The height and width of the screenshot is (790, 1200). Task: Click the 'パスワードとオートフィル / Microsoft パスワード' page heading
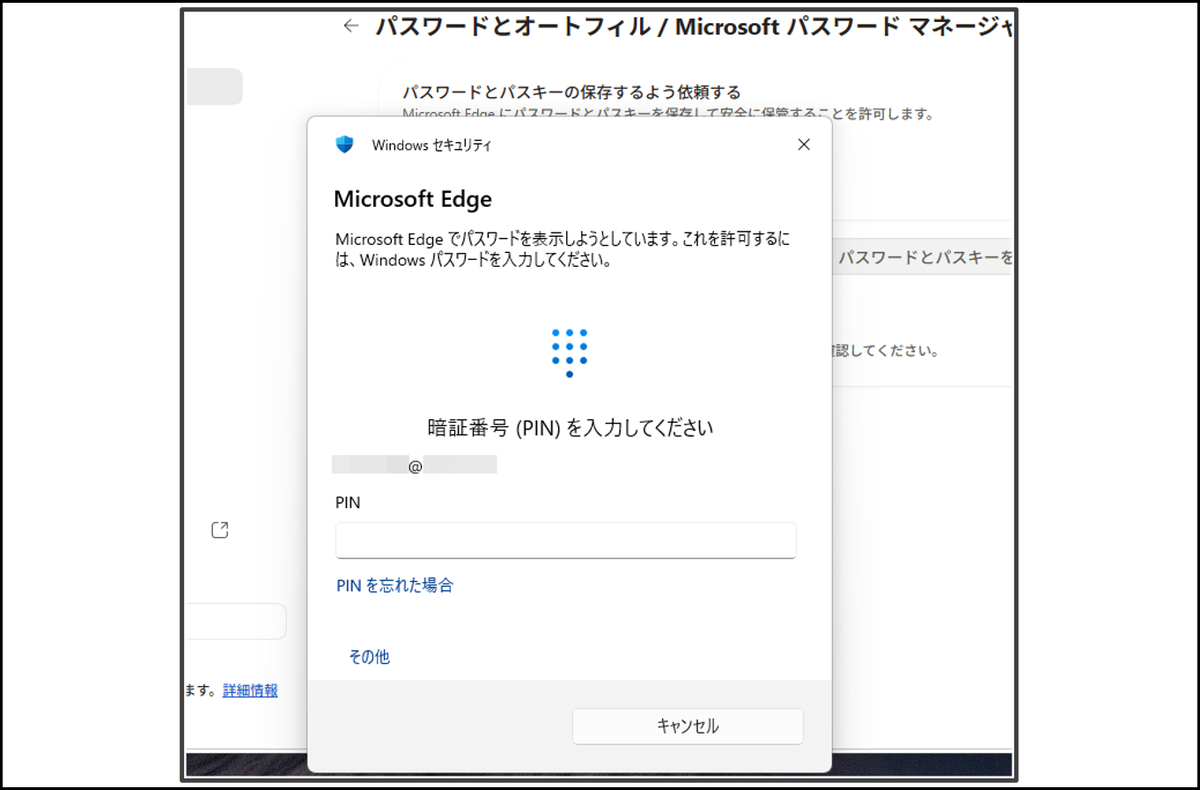click(x=695, y=27)
